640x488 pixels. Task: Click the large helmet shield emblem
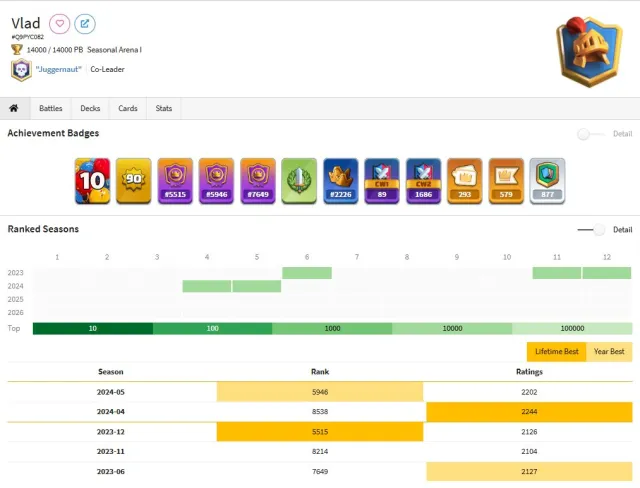click(588, 52)
